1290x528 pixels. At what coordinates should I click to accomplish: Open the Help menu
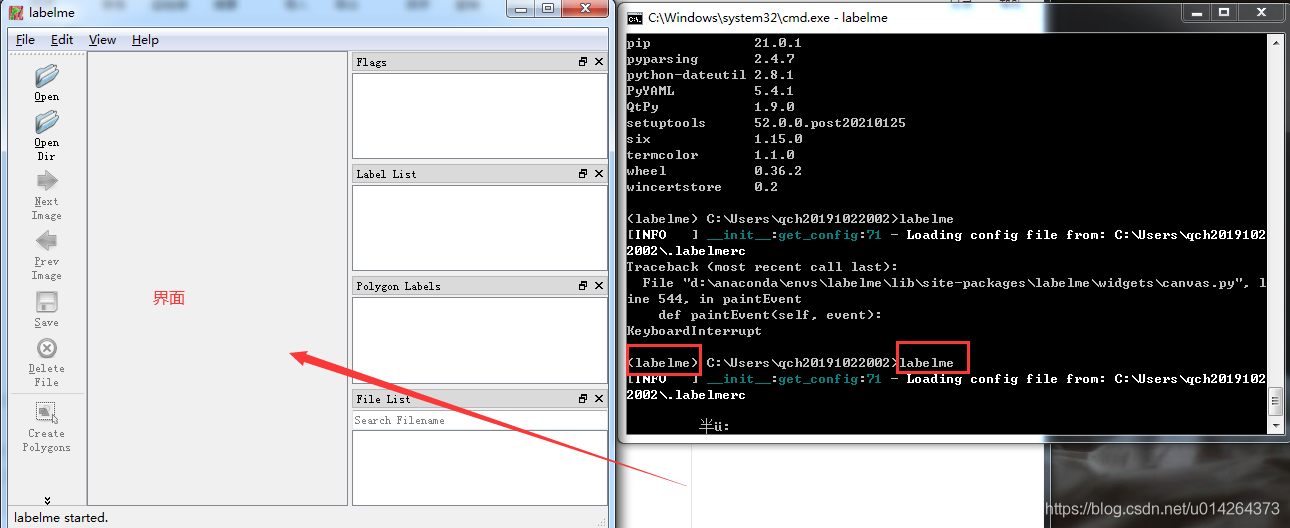pyautogui.click(x=145, y=40)
